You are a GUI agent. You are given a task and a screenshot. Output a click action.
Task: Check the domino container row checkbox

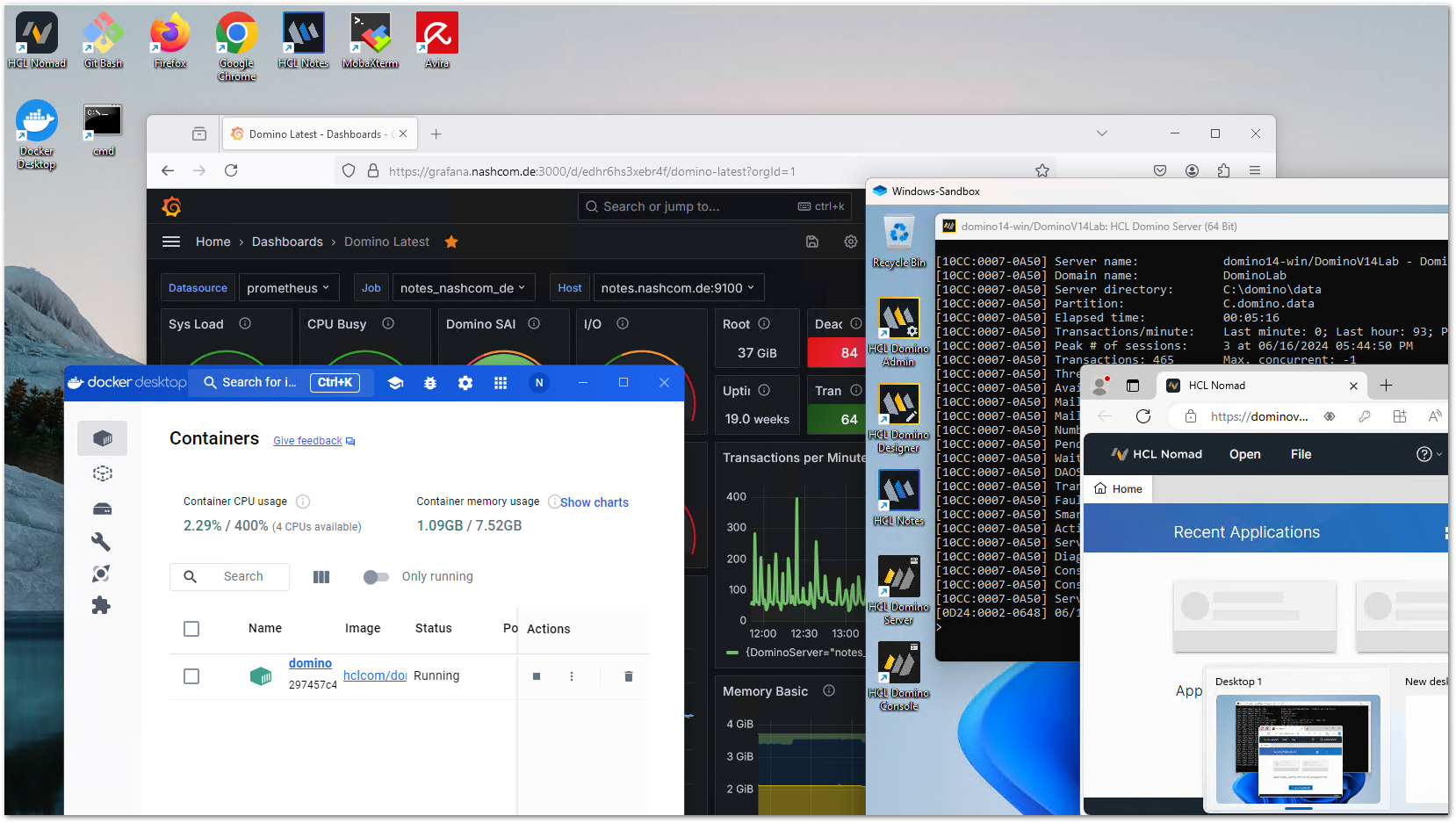coord(191,676)
